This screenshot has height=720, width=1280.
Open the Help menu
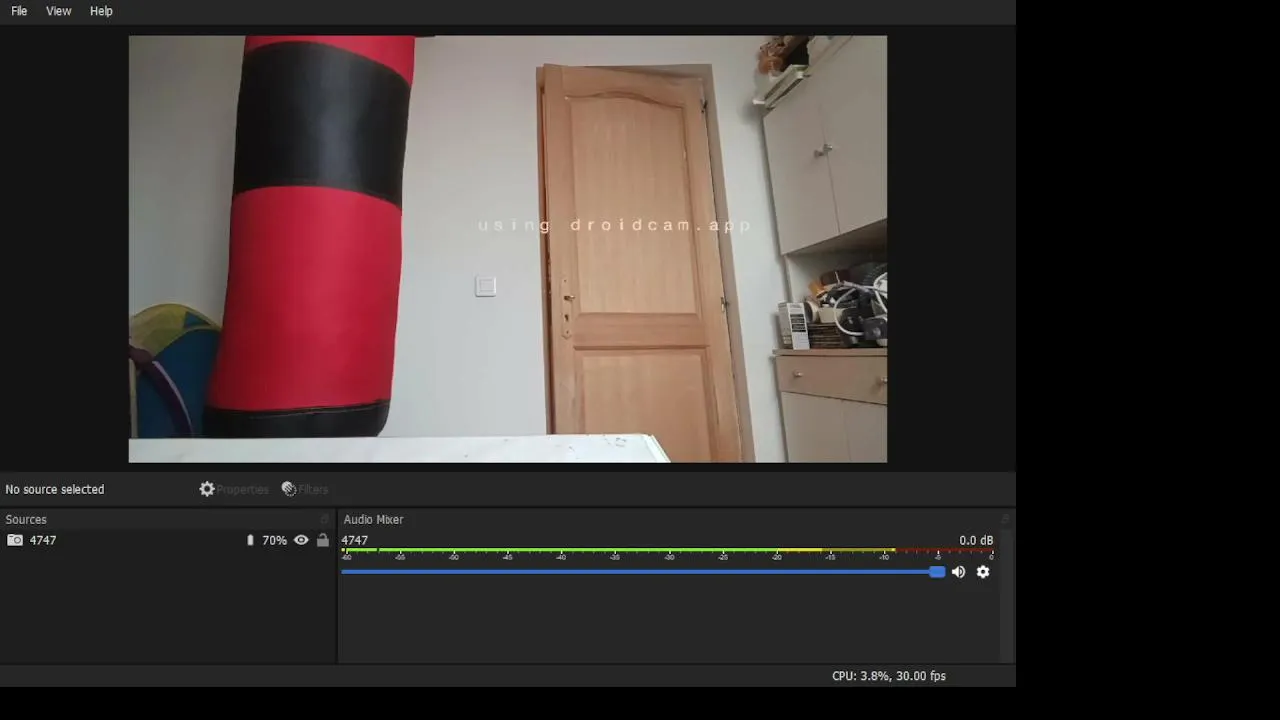(x=101, y=11)
